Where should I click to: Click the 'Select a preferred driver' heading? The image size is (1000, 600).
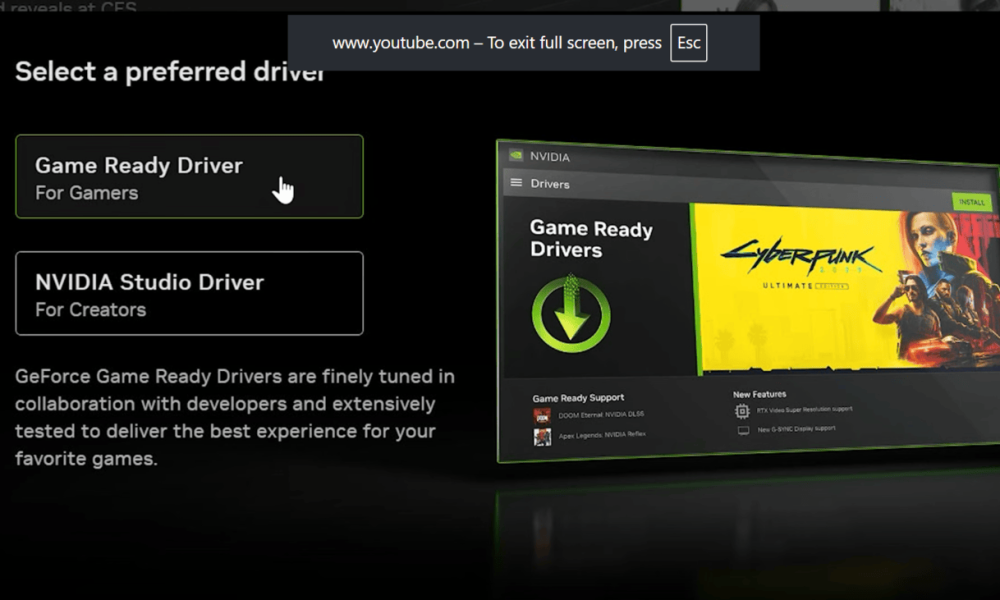[170, 71]
